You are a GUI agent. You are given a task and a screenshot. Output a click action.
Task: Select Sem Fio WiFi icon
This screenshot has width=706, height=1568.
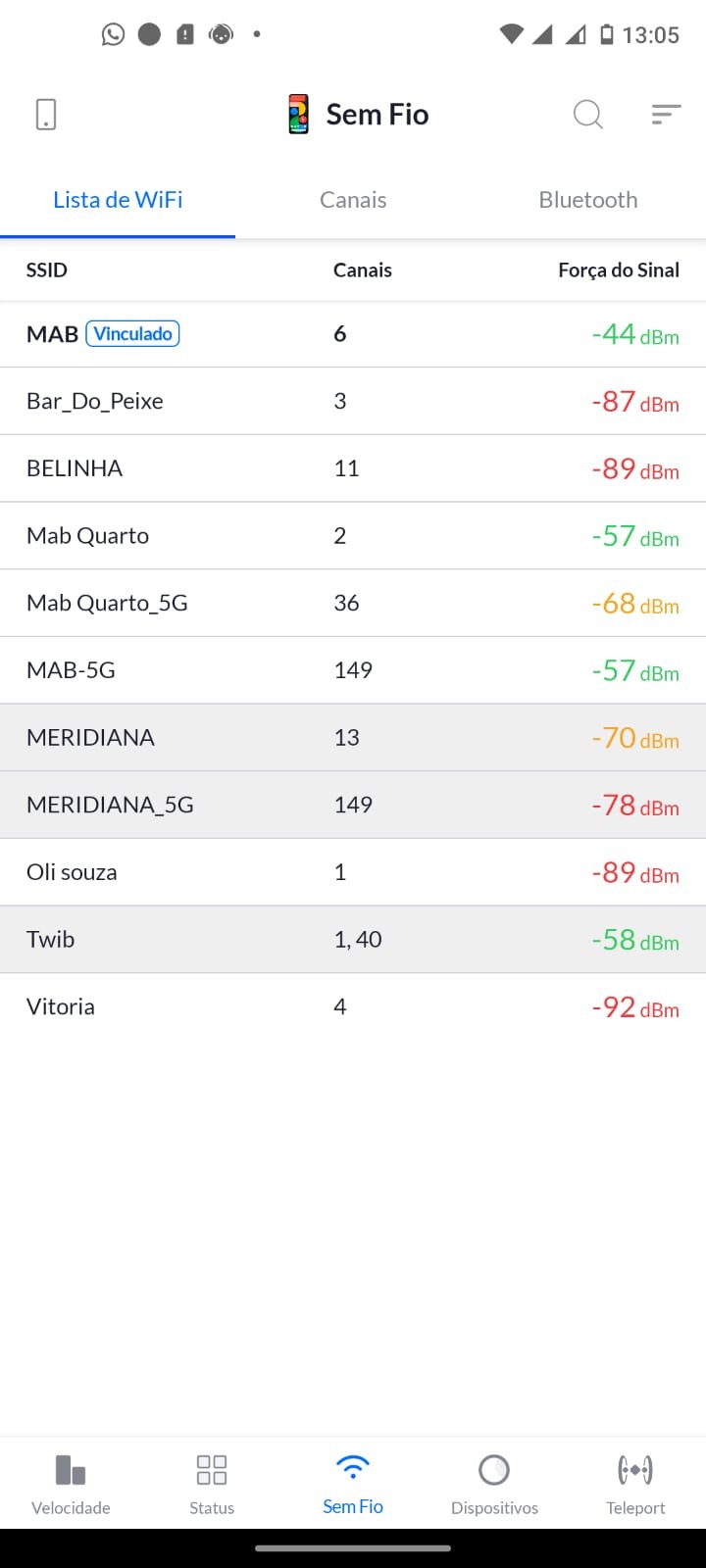pos(353,1484)
